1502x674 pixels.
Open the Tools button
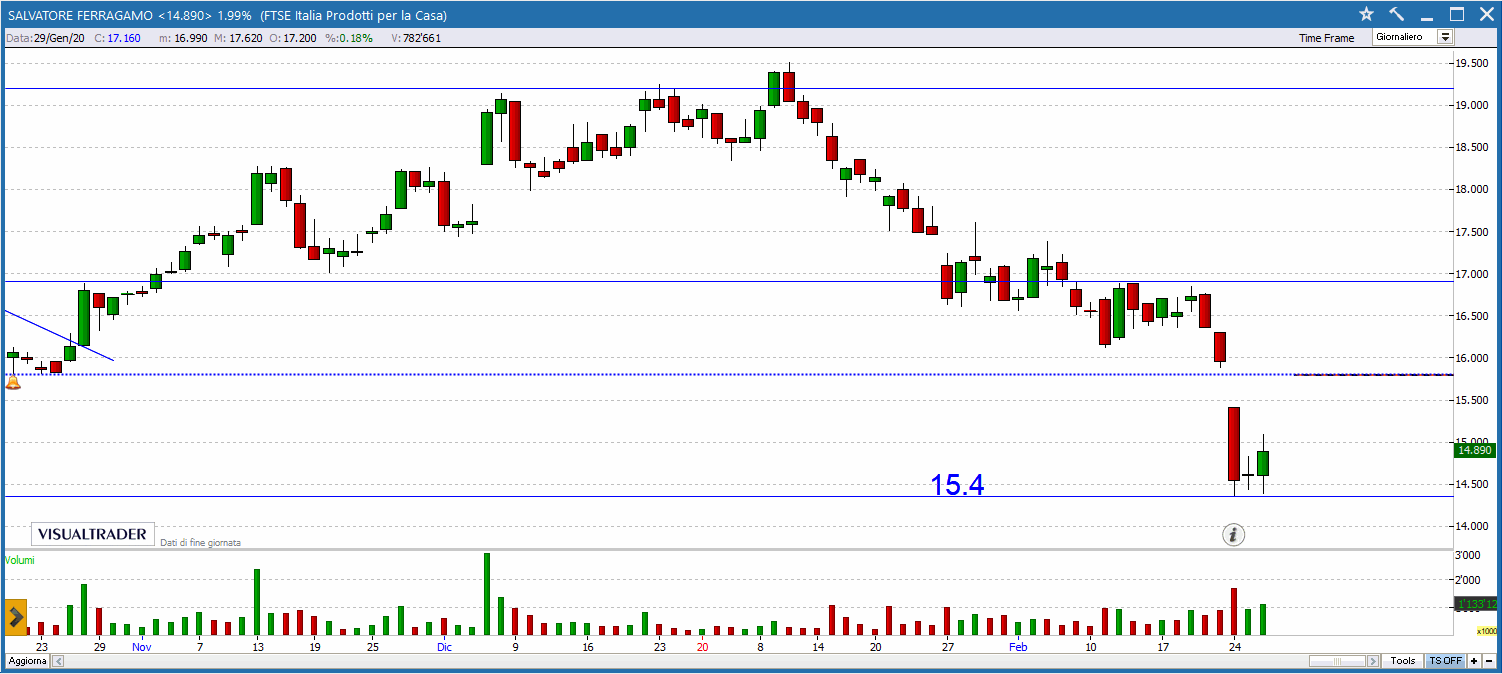[1403, 661]
